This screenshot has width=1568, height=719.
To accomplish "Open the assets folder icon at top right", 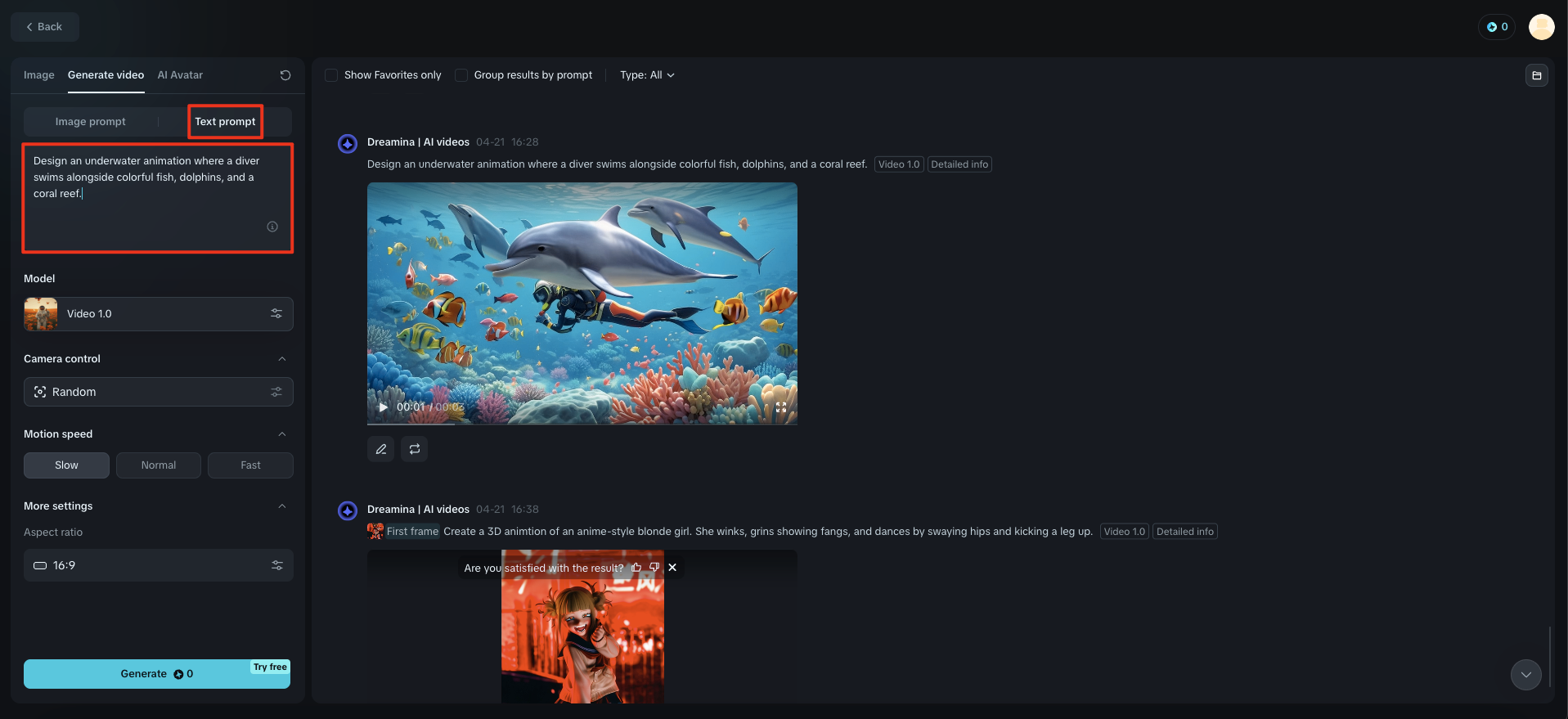I will point(1537,75).
